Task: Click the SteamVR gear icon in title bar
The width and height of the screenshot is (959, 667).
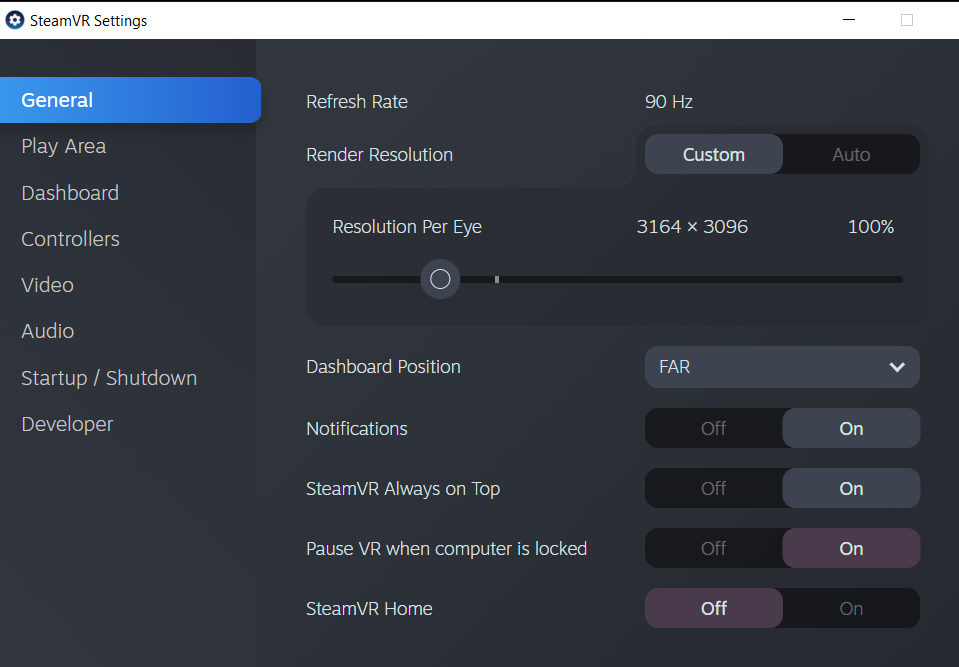Action: click(15, 20)
